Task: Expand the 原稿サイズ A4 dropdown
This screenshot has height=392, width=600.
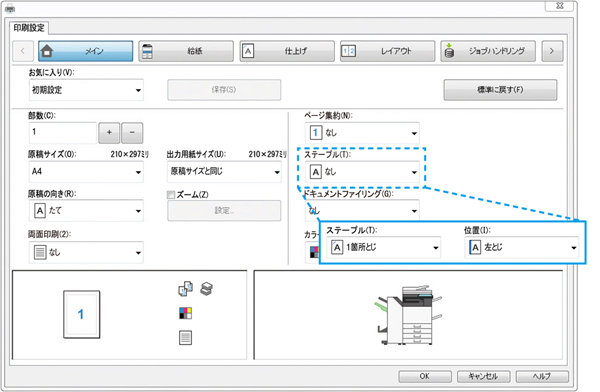Action: click(86, 172)
